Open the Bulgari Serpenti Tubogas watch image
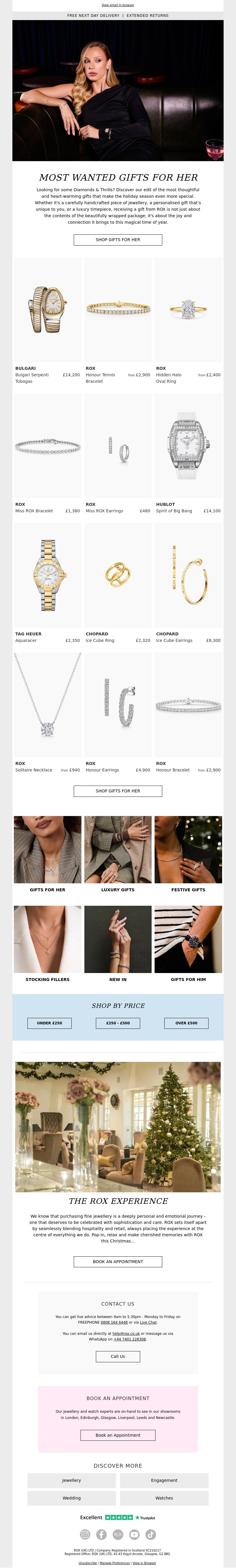The width and height of the screenshot is (236, 1568). pos(47,309)
